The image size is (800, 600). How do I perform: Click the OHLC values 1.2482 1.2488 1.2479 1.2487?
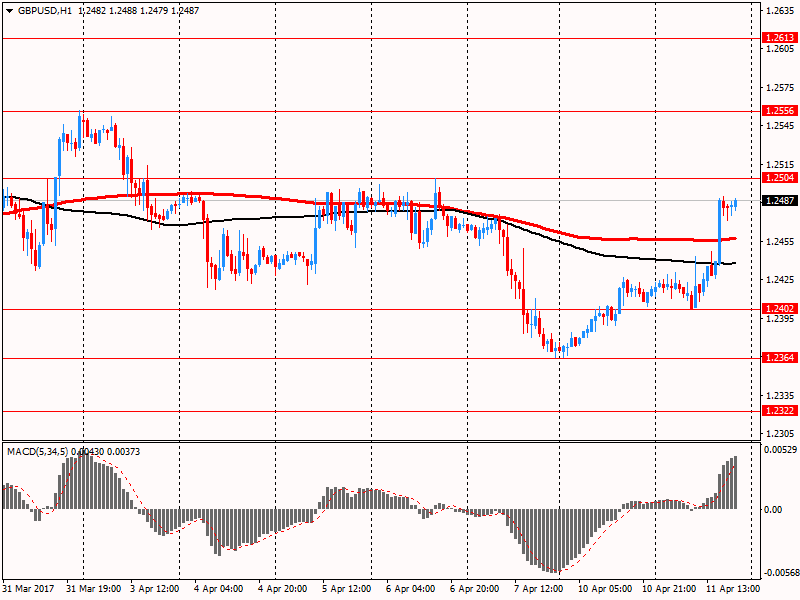139,11
